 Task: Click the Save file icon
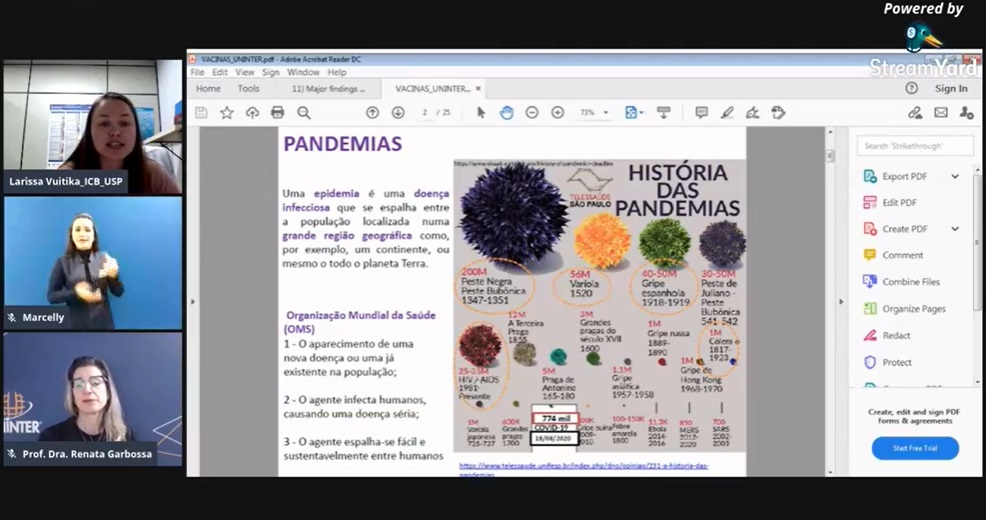(201, 113)
